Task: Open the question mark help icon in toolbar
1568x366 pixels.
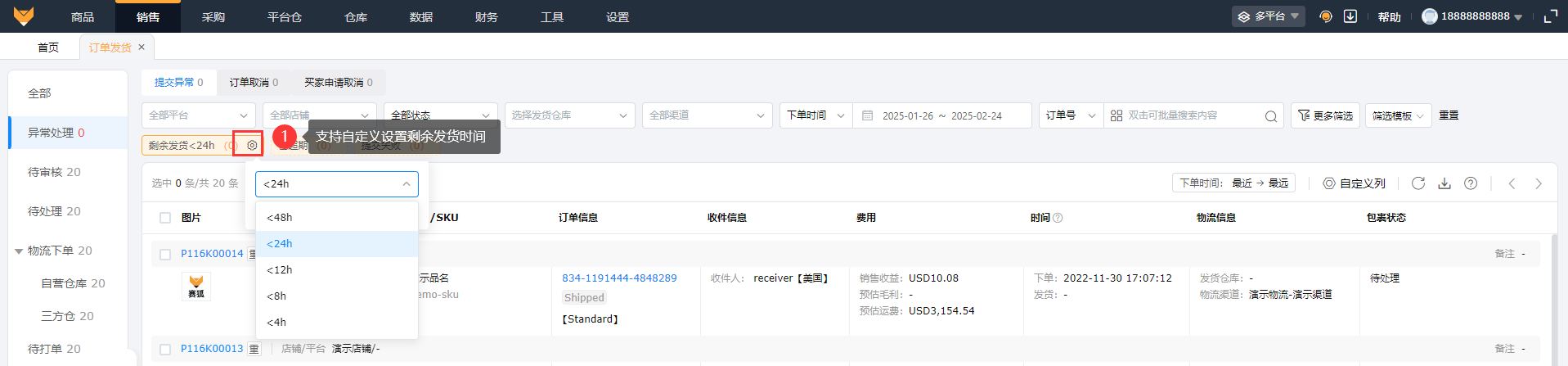Action: 1471,183
